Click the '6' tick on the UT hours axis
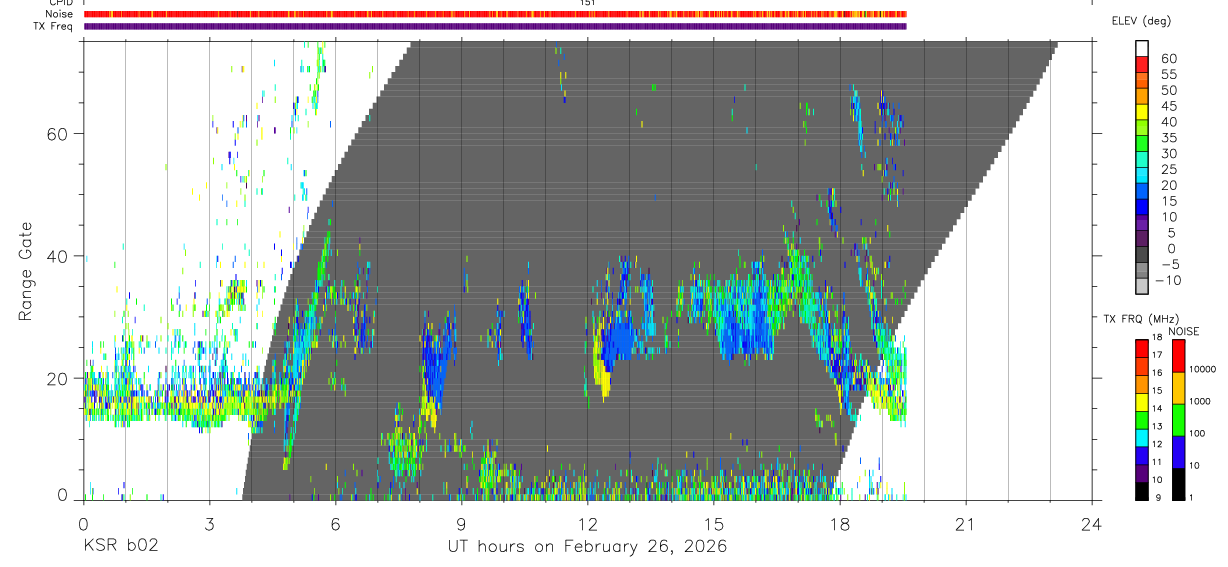Viewport: 1228px width, 567px height. coord(335,523)
